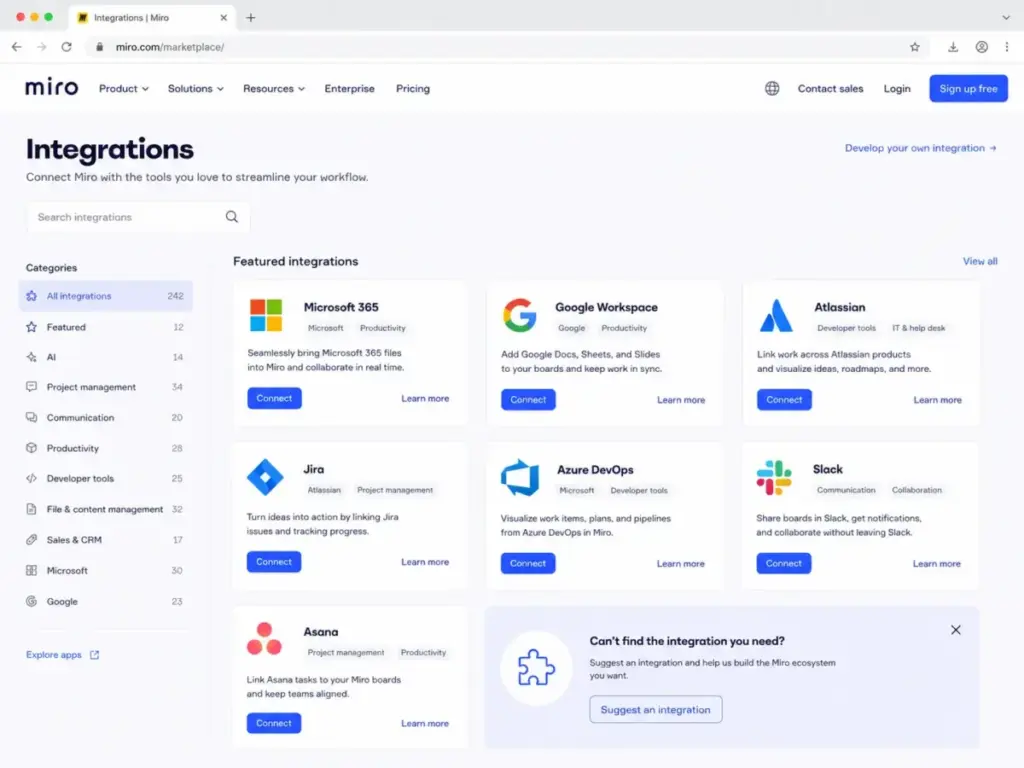The image size is (1024, 768).
Task: Select the Communication category
Action: (x=106, y=418)
